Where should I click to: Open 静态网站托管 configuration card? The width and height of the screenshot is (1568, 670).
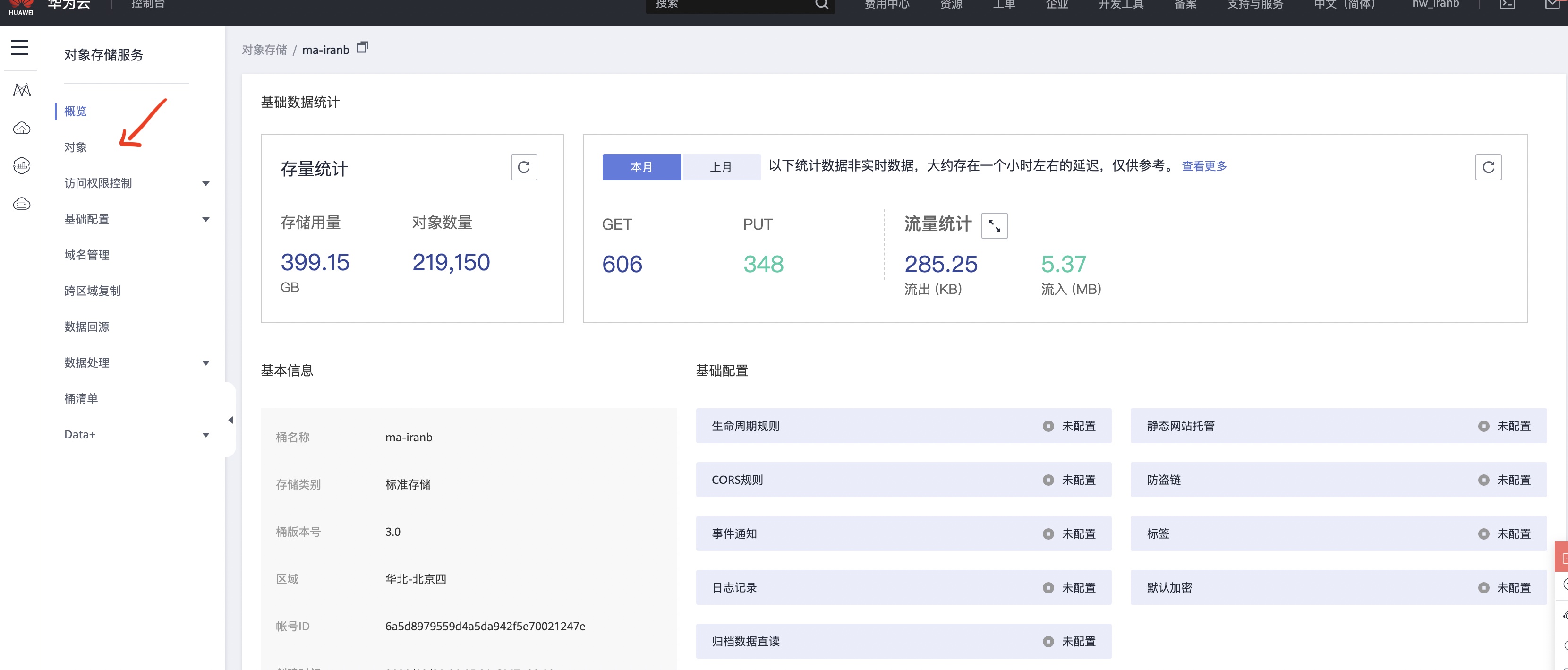(x=1338, y=426)
